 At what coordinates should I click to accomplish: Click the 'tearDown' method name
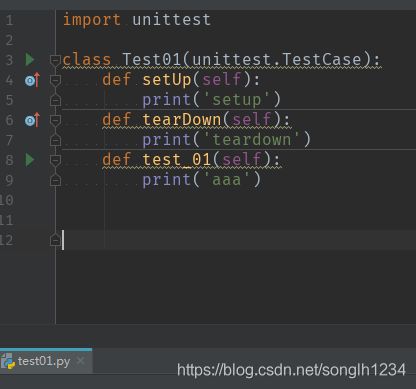click(182, 120)
